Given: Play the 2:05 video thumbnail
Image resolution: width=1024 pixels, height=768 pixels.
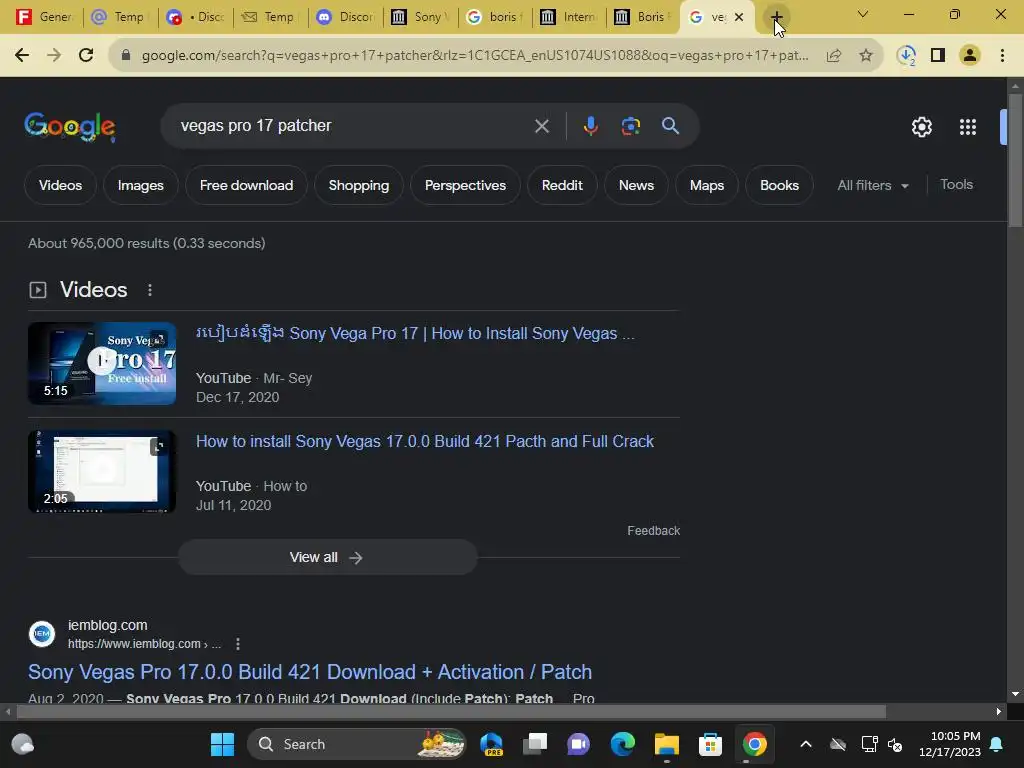Looking at the screenshot, I should 102,471.
